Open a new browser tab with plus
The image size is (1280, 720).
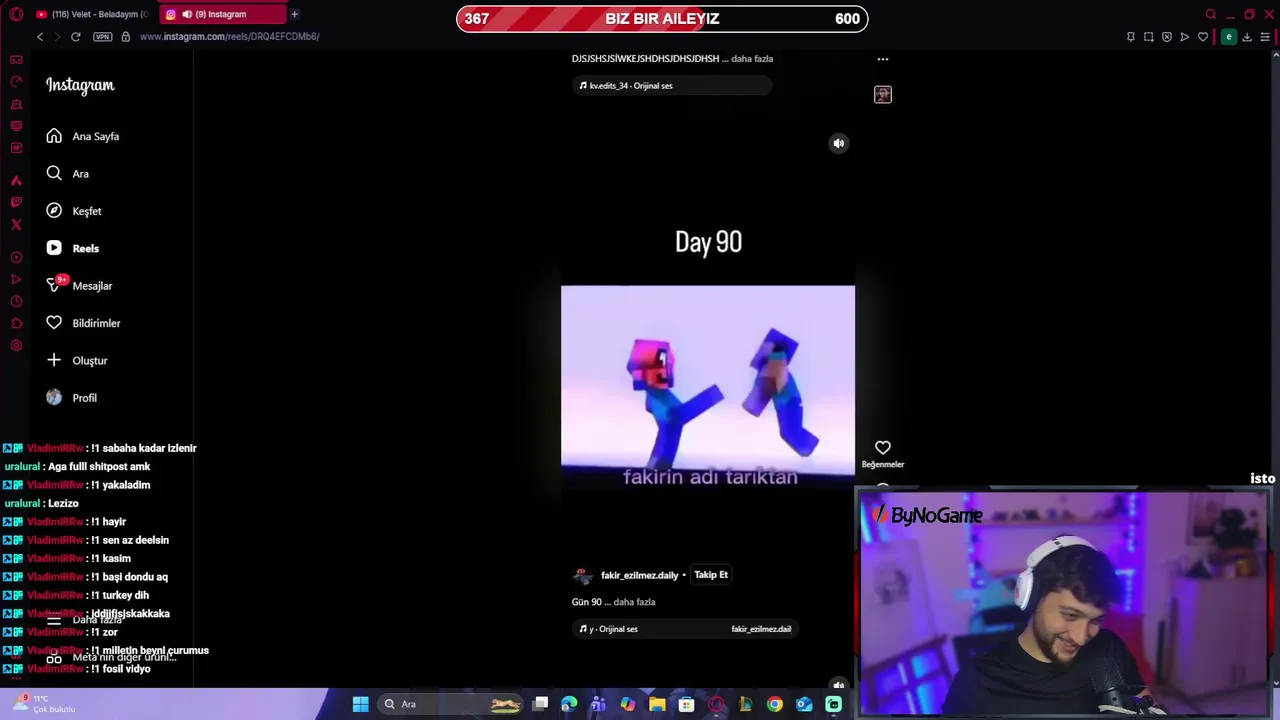294,14
